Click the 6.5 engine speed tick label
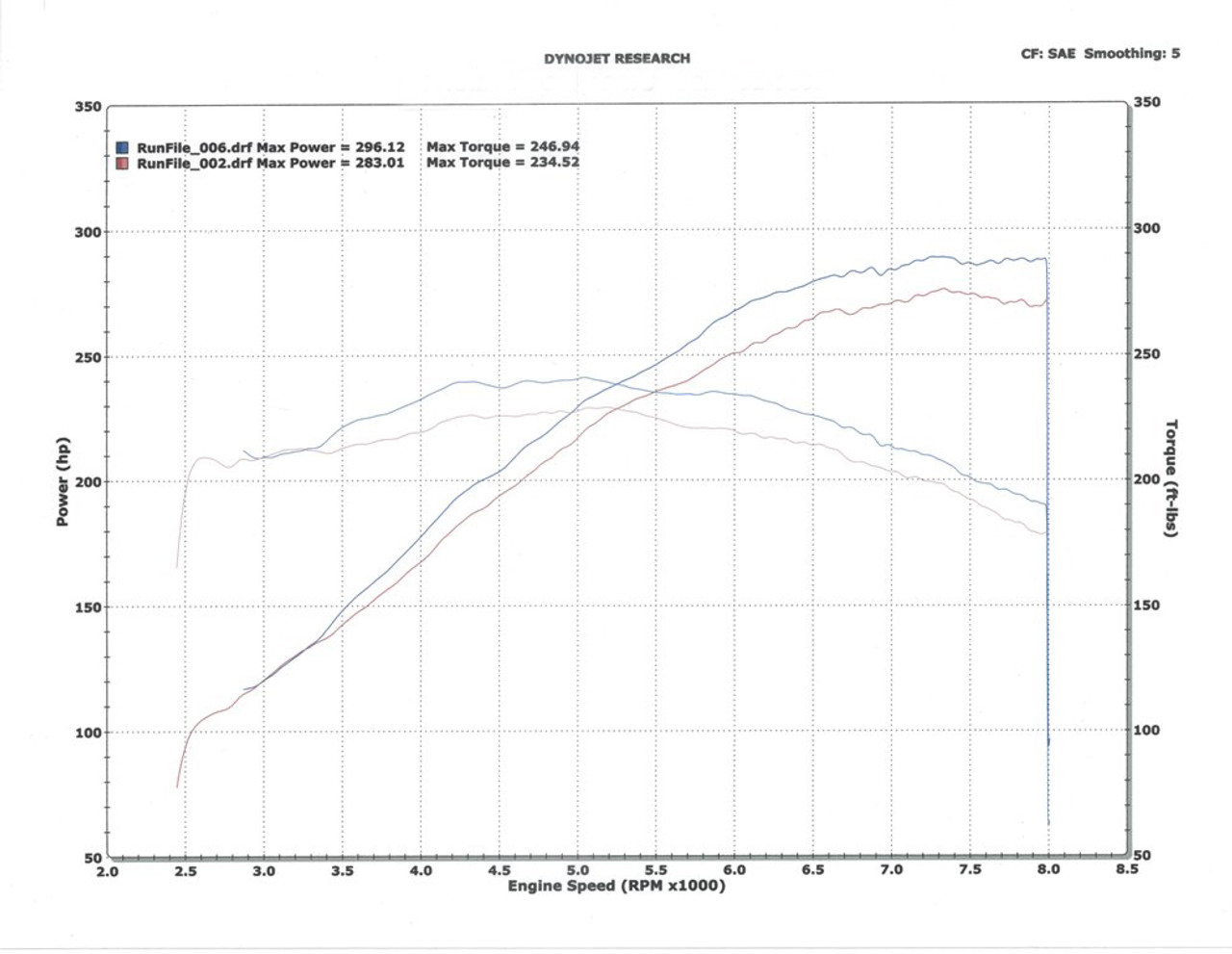The height and width of the screenshot is (954, 1232). (813, 870)
